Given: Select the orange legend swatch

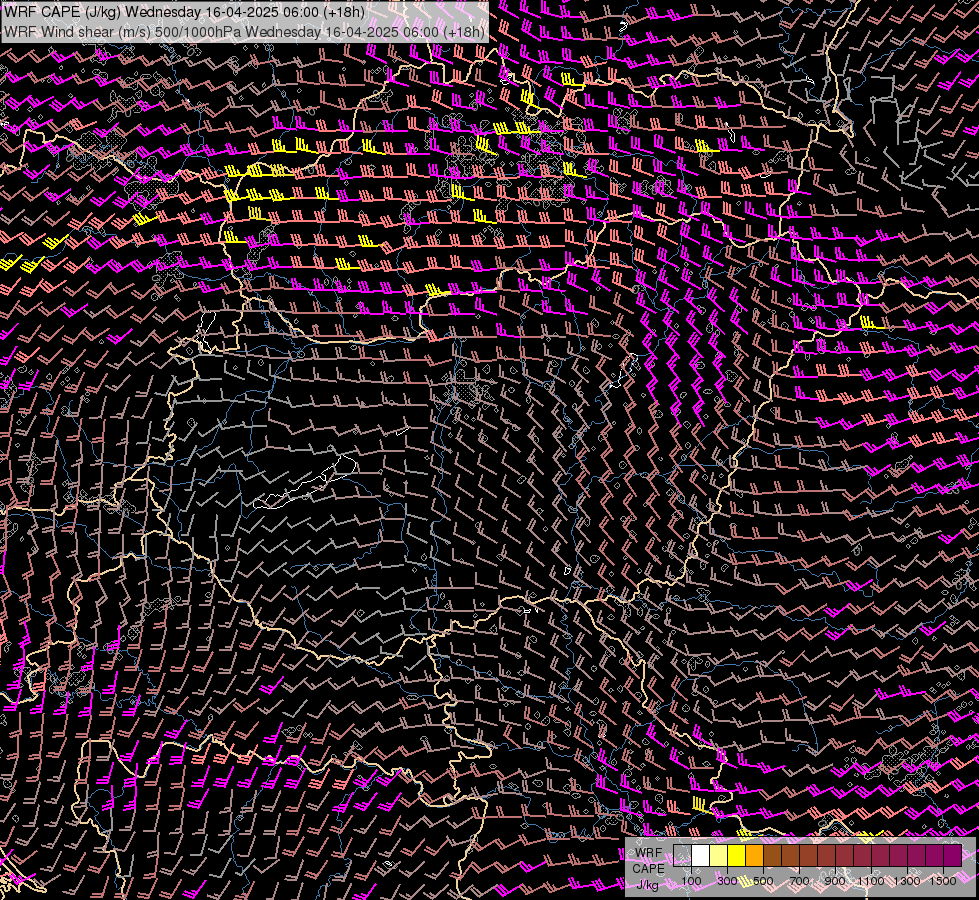Looking at the screenshot, I should [x=755, y=855].
